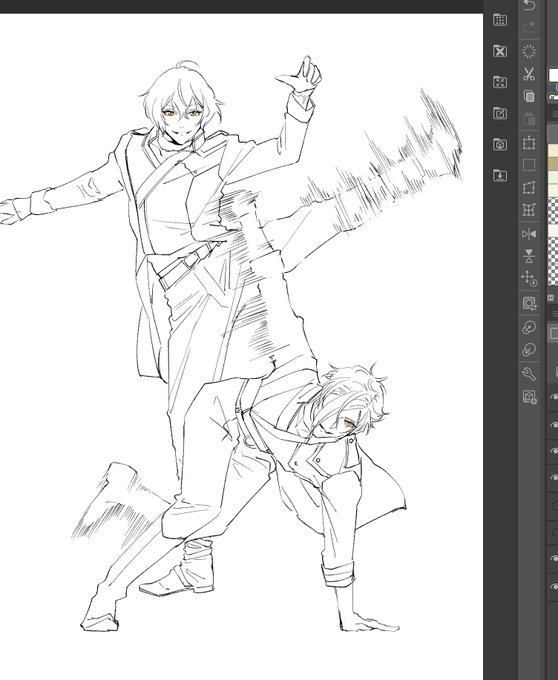Click the square-target icon with swap arrows

[x=529, y=303]
